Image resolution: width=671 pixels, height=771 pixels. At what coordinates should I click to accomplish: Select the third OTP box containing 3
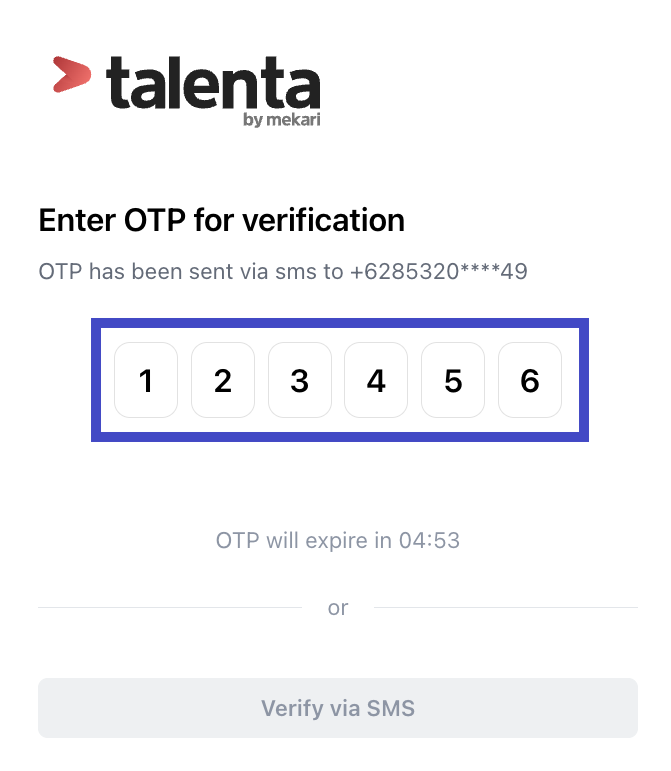coord(300,380)
